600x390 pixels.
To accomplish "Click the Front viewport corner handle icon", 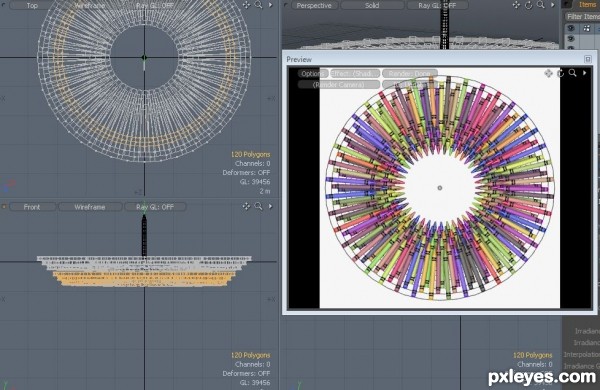I will (x=4, y=207).
